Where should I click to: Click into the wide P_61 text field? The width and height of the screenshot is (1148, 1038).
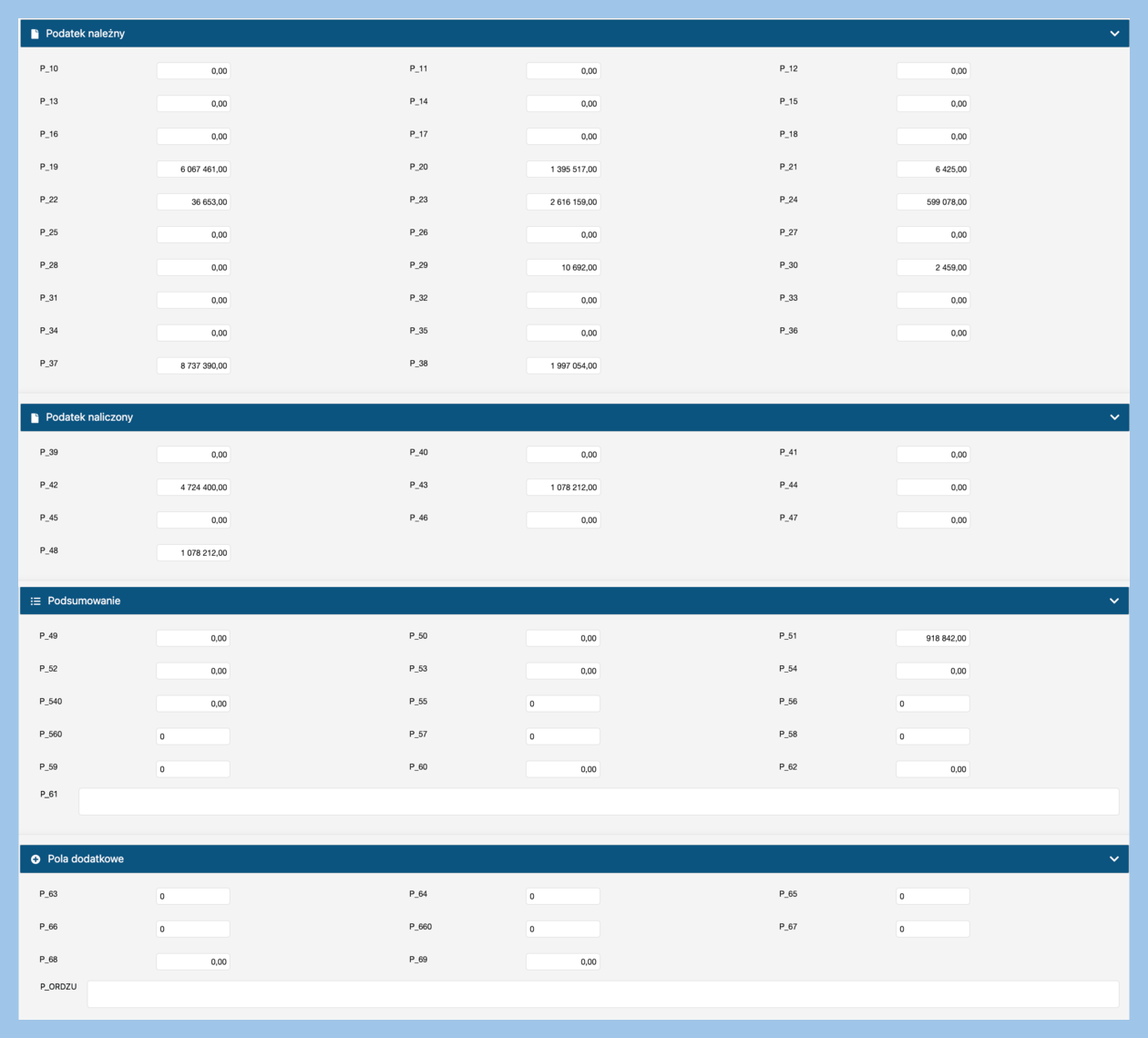(x=598, y=802)
